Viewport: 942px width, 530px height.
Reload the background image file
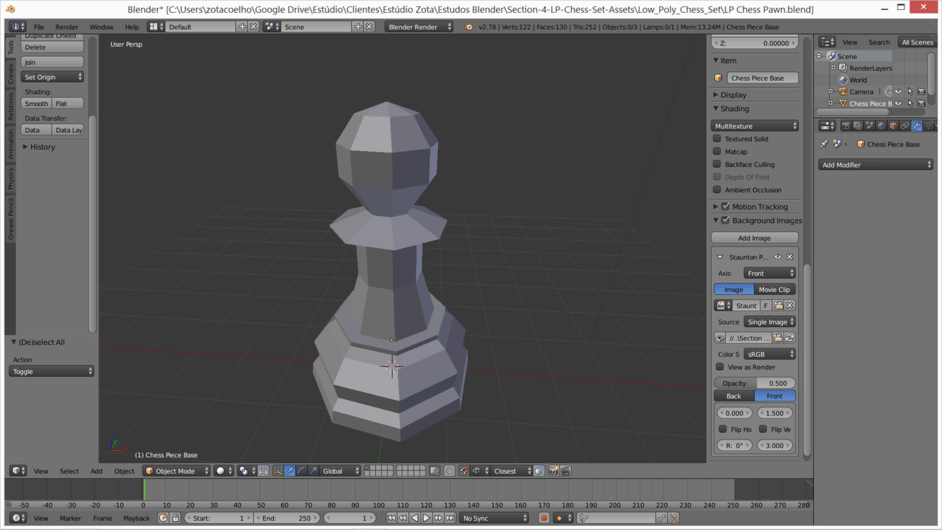(789, 338)
